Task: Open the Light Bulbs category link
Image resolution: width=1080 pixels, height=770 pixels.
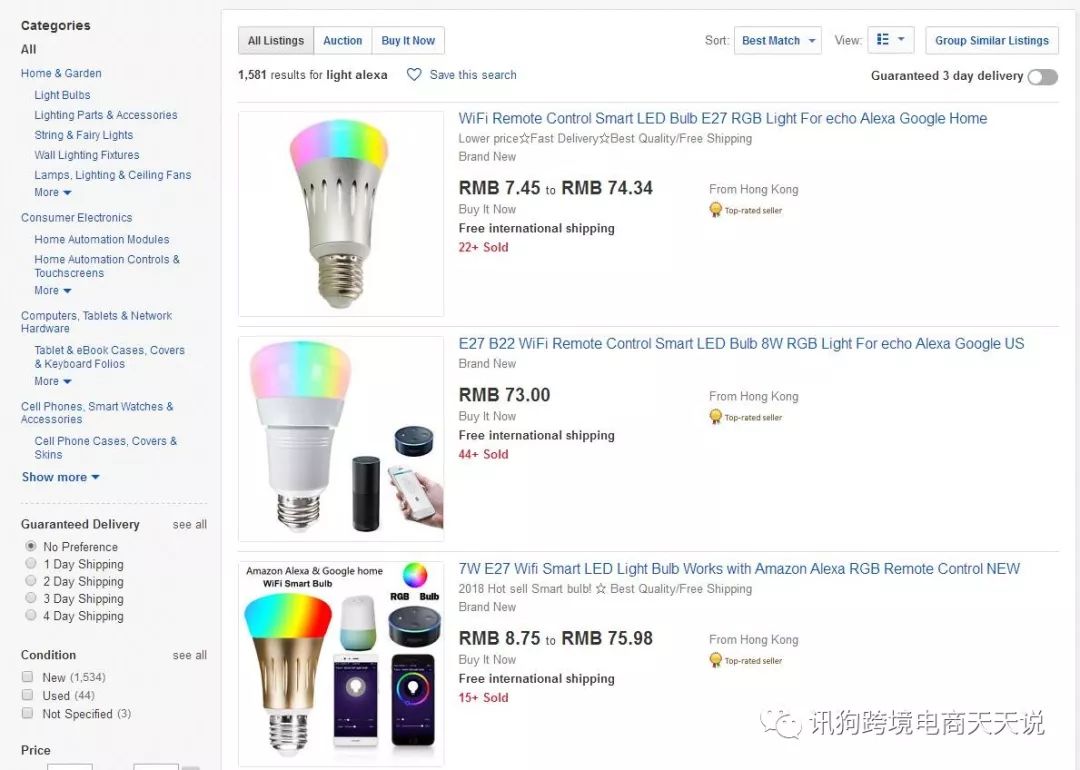Action: tap(62, 95)
